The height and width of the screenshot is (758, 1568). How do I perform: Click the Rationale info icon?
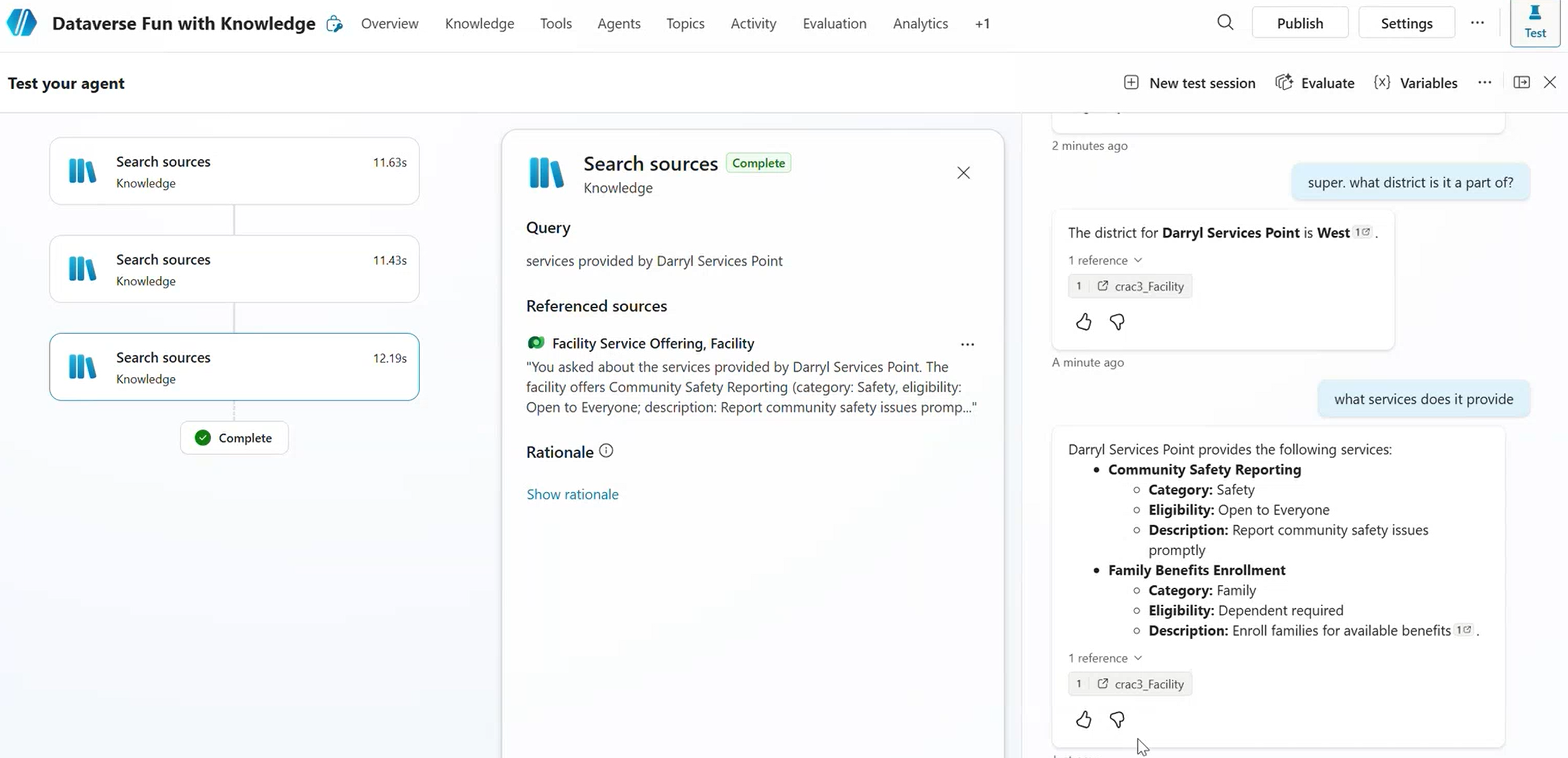[x=606, y=451]
